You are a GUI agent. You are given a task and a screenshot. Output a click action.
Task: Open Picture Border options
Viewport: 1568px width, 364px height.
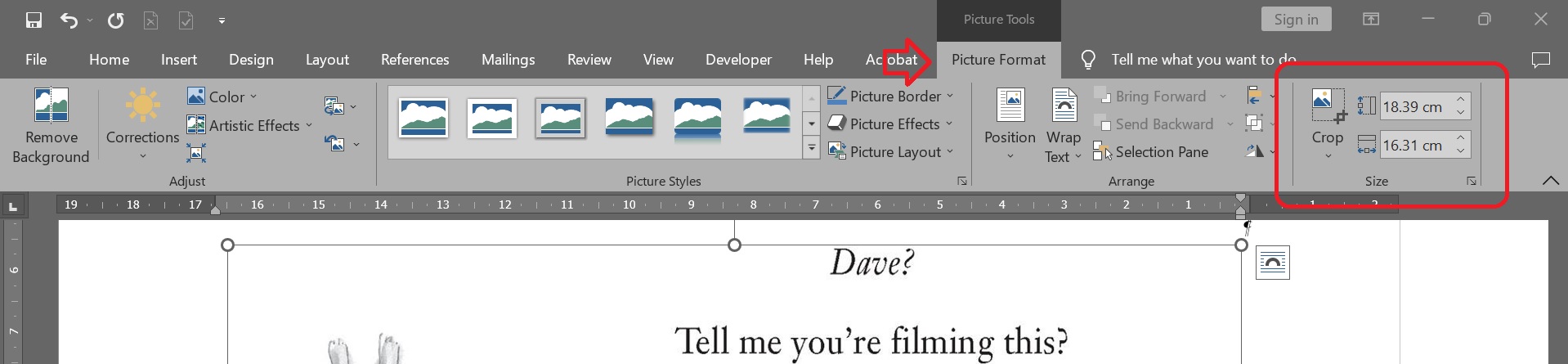pos(891,96)
